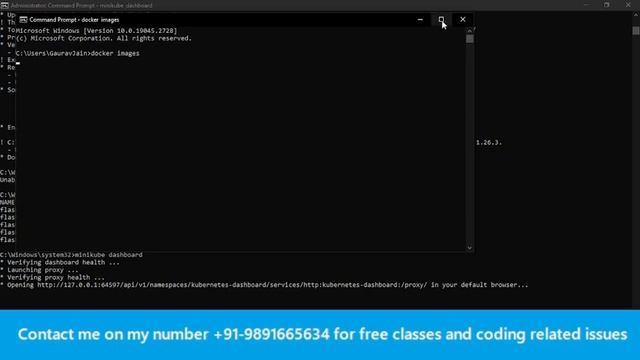Image resolution: width=640 pixels, height=360 pixels.
Task: Click scroll up arrow in docker images window
Action: (470, 31)
